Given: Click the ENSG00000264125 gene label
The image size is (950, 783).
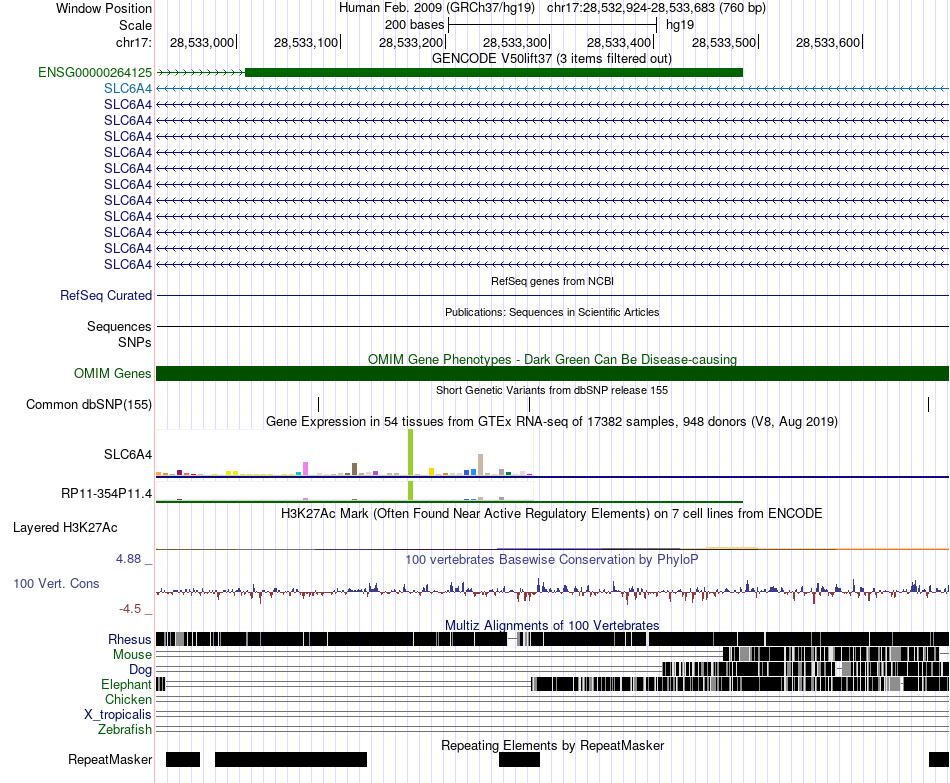Looking at the screenshot, I should [95, 73].
